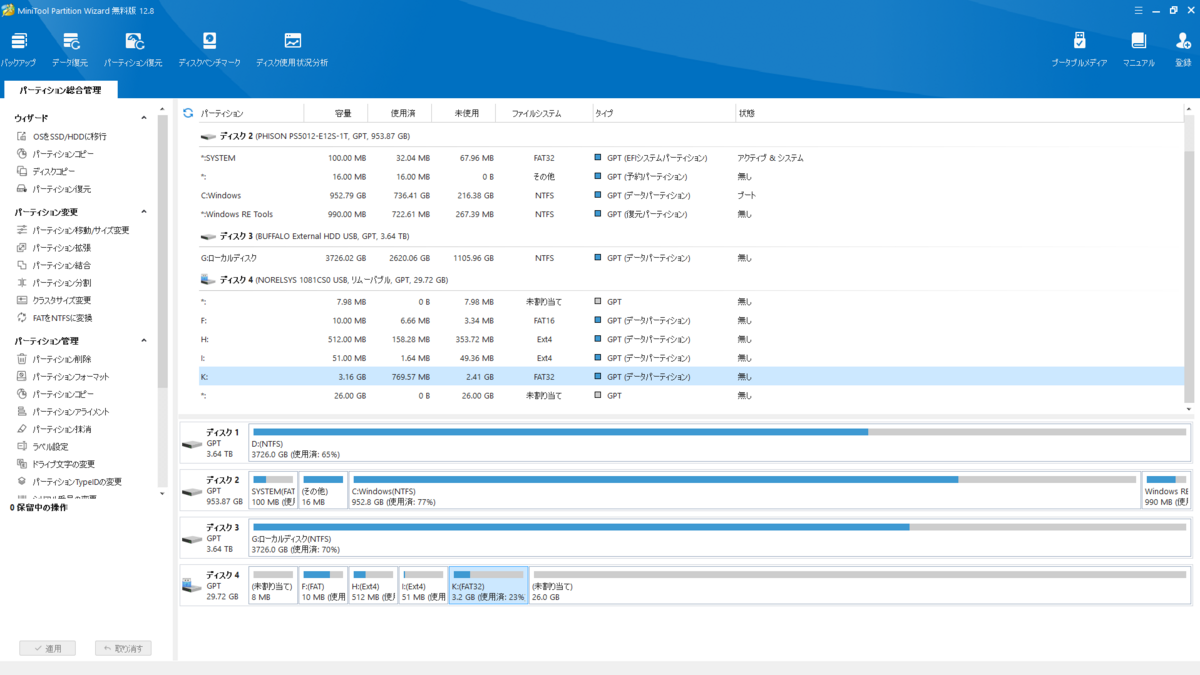Pick パーティション復元 in the ウィザード sidebar section
The height and width of the screenshot is (675, 1200).
pyautogui.click(x=53, y=189)
